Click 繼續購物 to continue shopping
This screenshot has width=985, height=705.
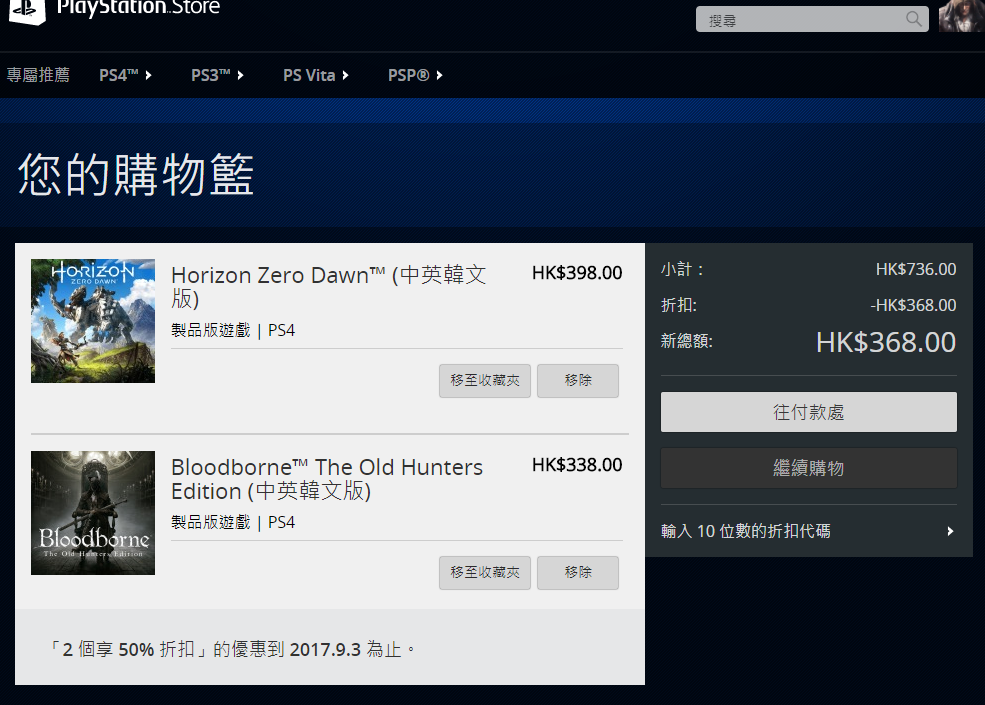click(808, 468)
